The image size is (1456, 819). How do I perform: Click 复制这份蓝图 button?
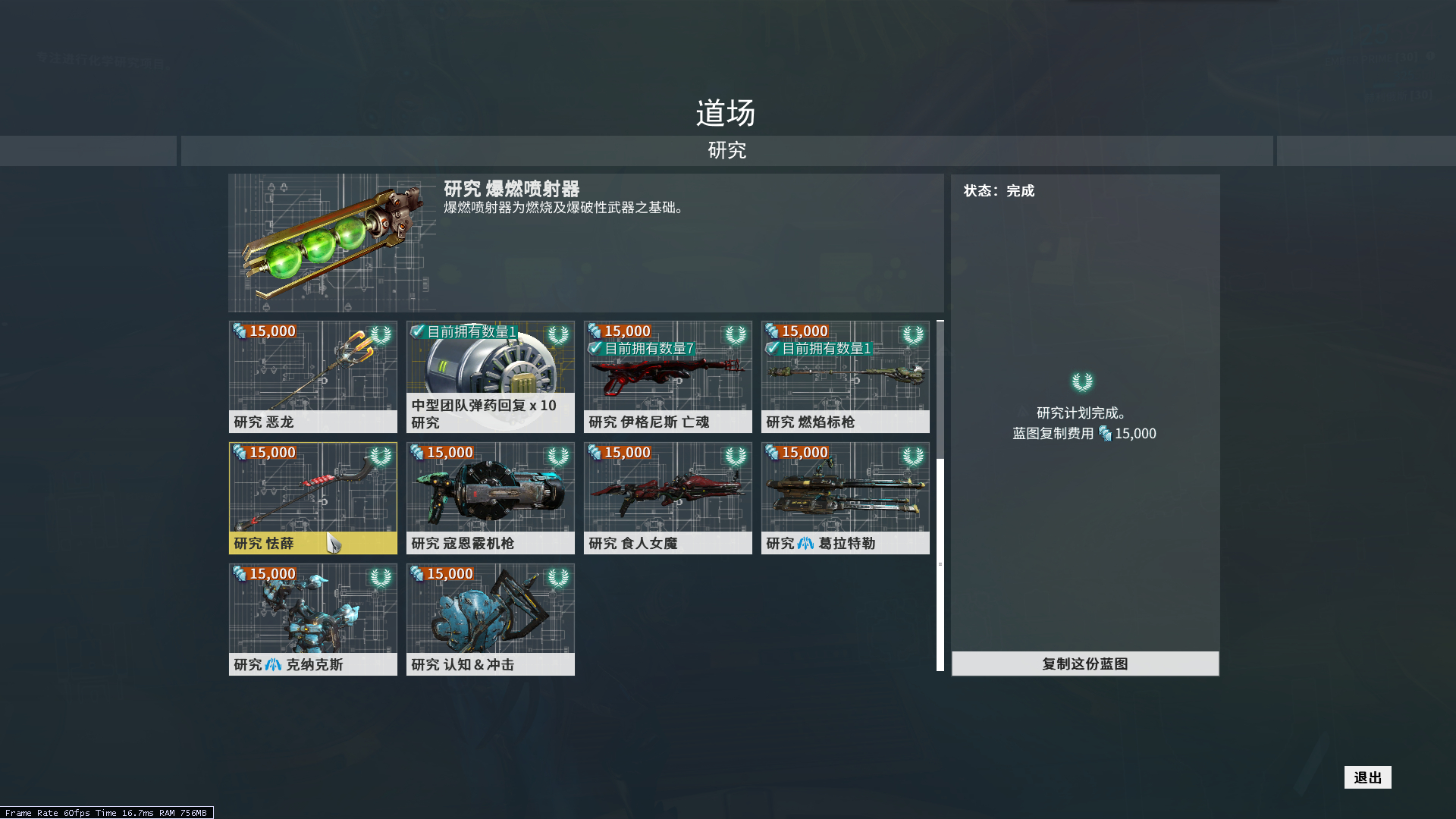point(1085,664)
